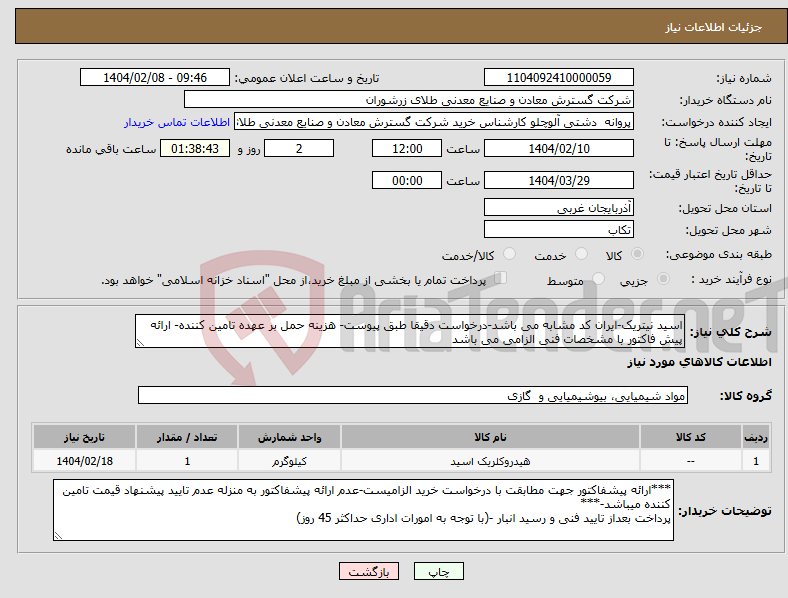The height and width of the screenshot is (598, 788).
Task: Click the جزئیات اطلاعات نیاز header title
Action: 714,27
